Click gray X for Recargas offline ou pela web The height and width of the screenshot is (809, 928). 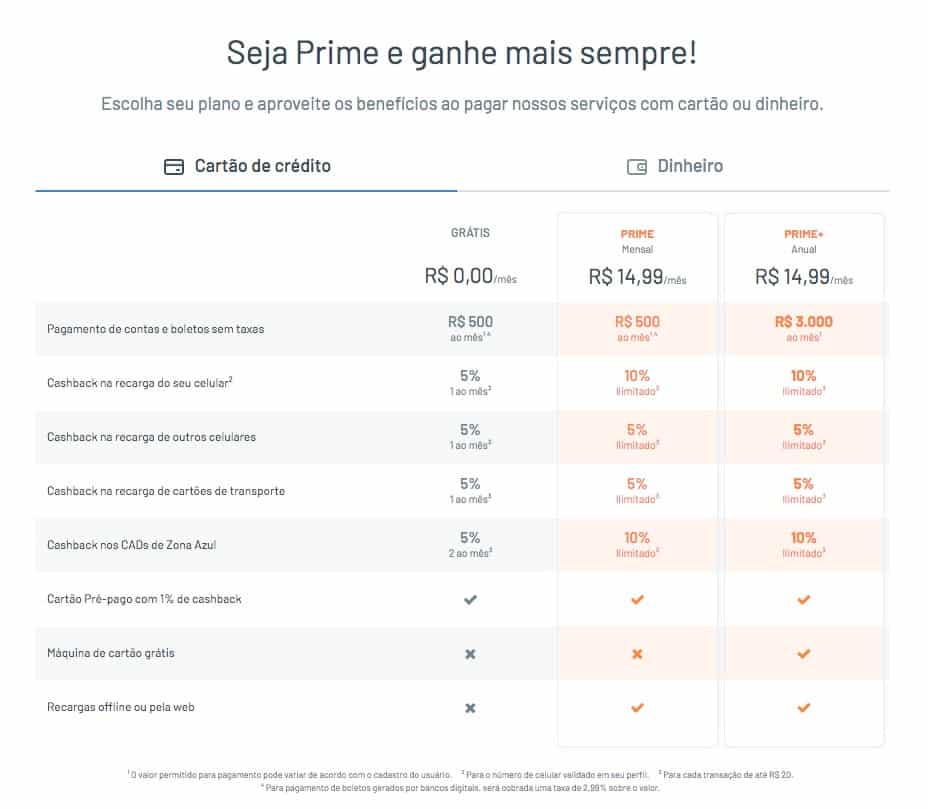pyautogui.click(x=471, y=708)
